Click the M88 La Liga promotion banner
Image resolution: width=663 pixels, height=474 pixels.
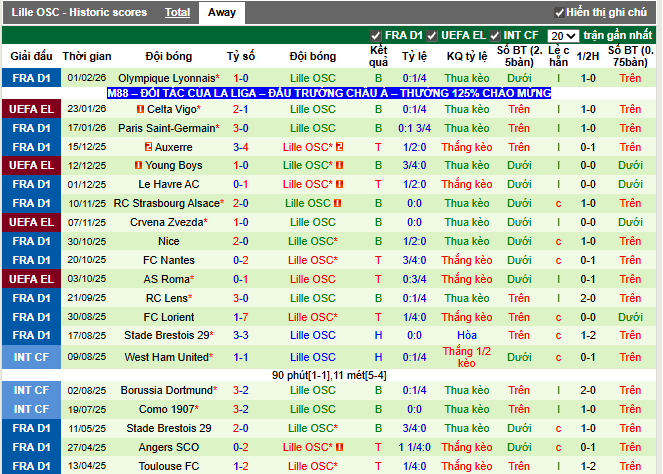click(329, 93)
